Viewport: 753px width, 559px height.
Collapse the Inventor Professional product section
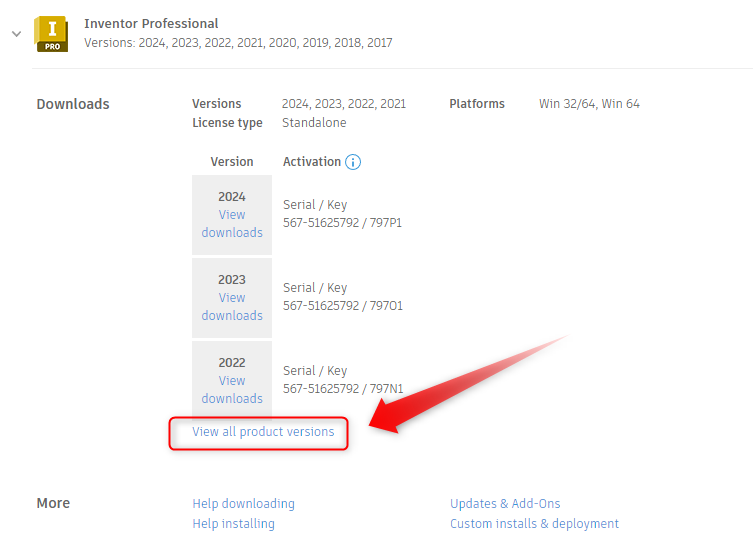click(x=16, y=33)
